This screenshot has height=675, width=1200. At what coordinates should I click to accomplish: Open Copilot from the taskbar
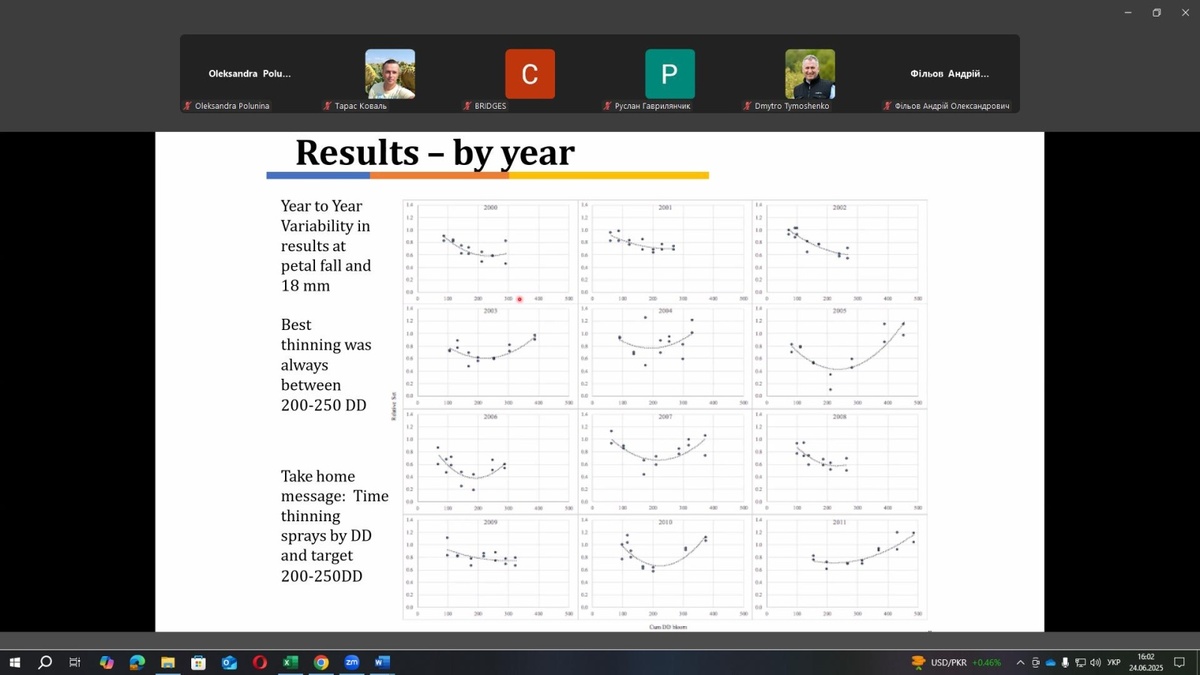pos(107,662)
